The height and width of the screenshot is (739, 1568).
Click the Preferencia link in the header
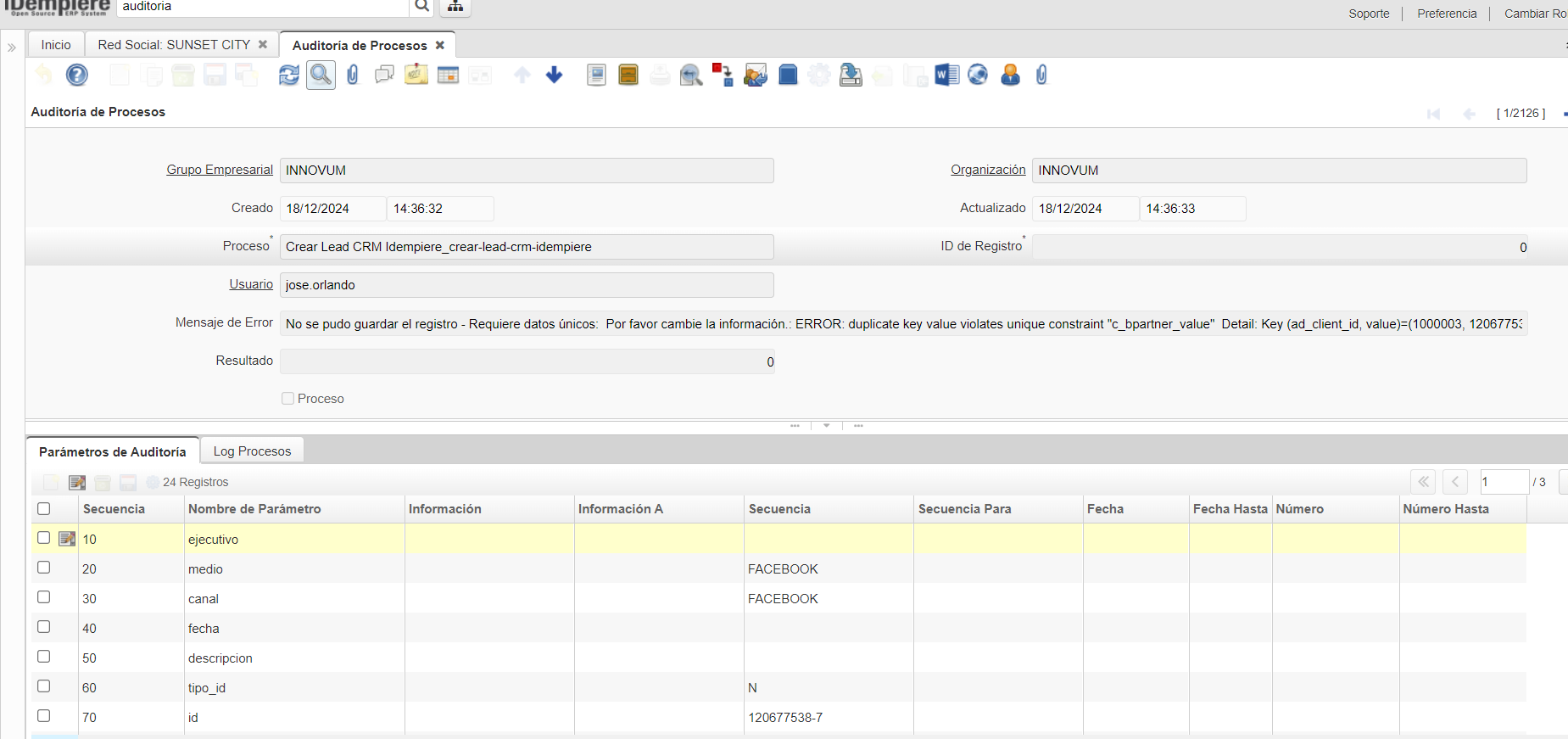tap(1447, 14)
